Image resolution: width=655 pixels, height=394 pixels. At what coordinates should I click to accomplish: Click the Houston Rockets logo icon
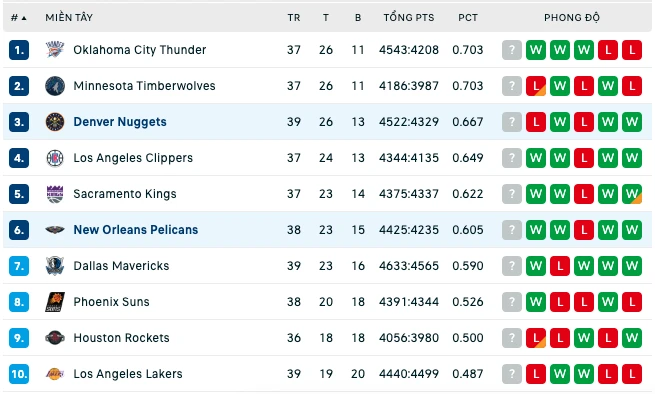click(55, 338)
